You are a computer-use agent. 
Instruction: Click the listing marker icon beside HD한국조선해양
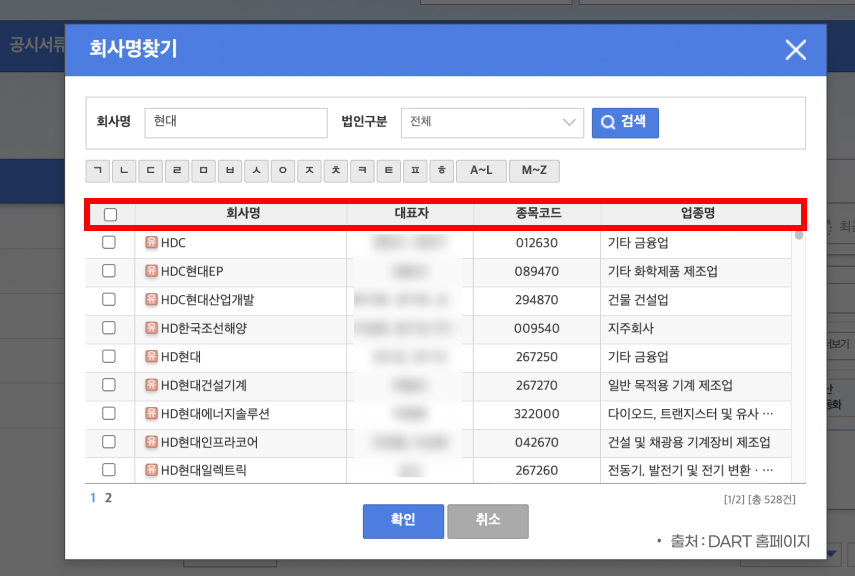pos(151,328)
